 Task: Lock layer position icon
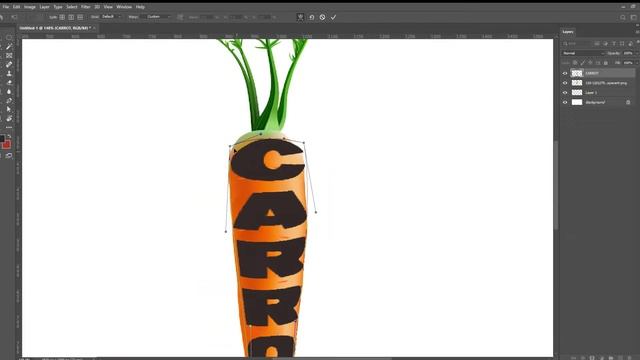(x=591, y=62)
